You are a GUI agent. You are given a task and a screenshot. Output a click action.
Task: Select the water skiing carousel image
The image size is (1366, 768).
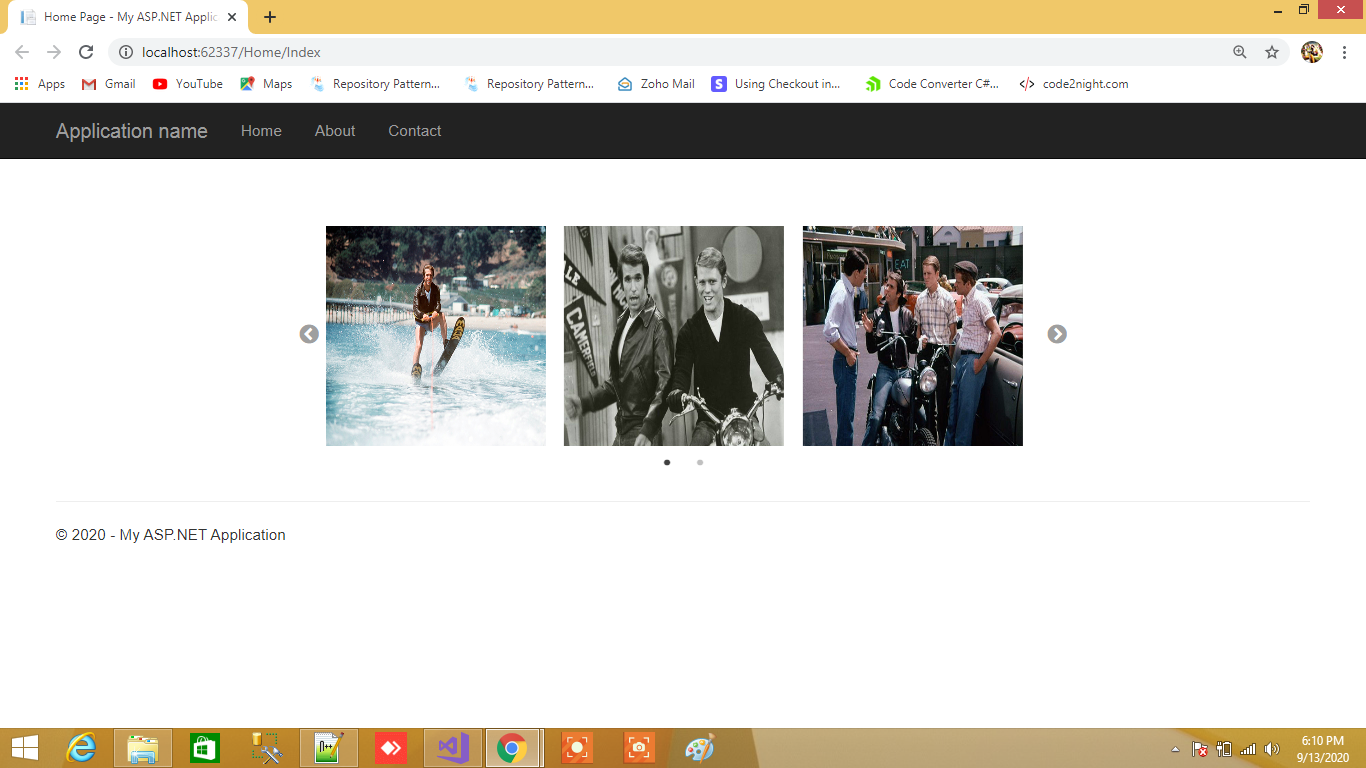pyautogui.click(x=436, y=336)
